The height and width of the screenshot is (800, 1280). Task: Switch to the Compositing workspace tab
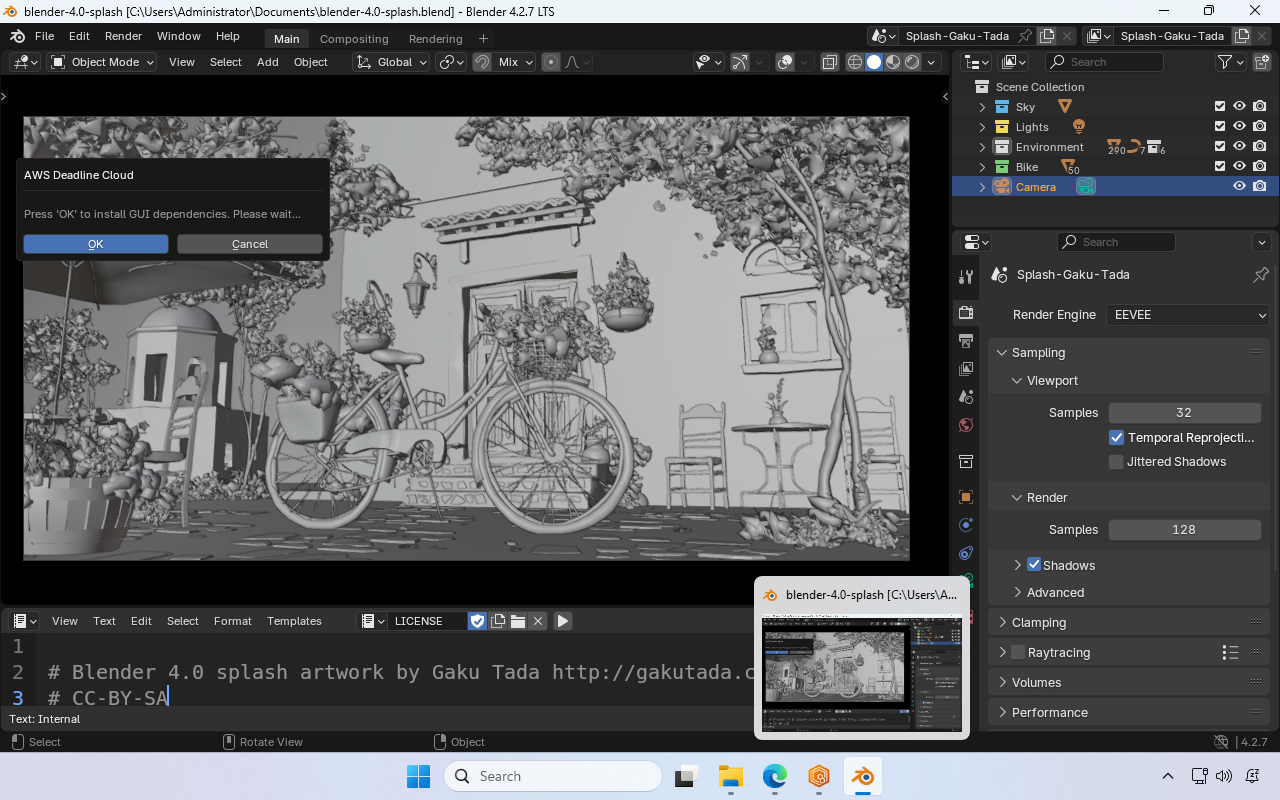pyautogui.click(x=354, y=38)
